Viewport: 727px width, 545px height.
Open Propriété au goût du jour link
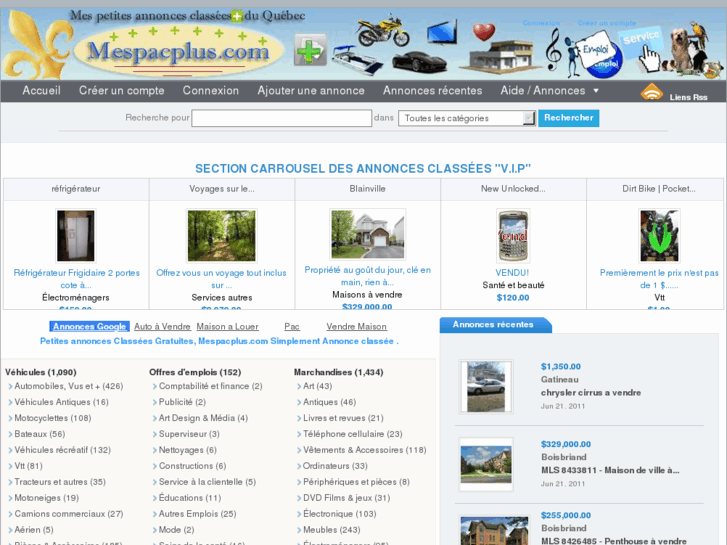click(x=368, y=276)
